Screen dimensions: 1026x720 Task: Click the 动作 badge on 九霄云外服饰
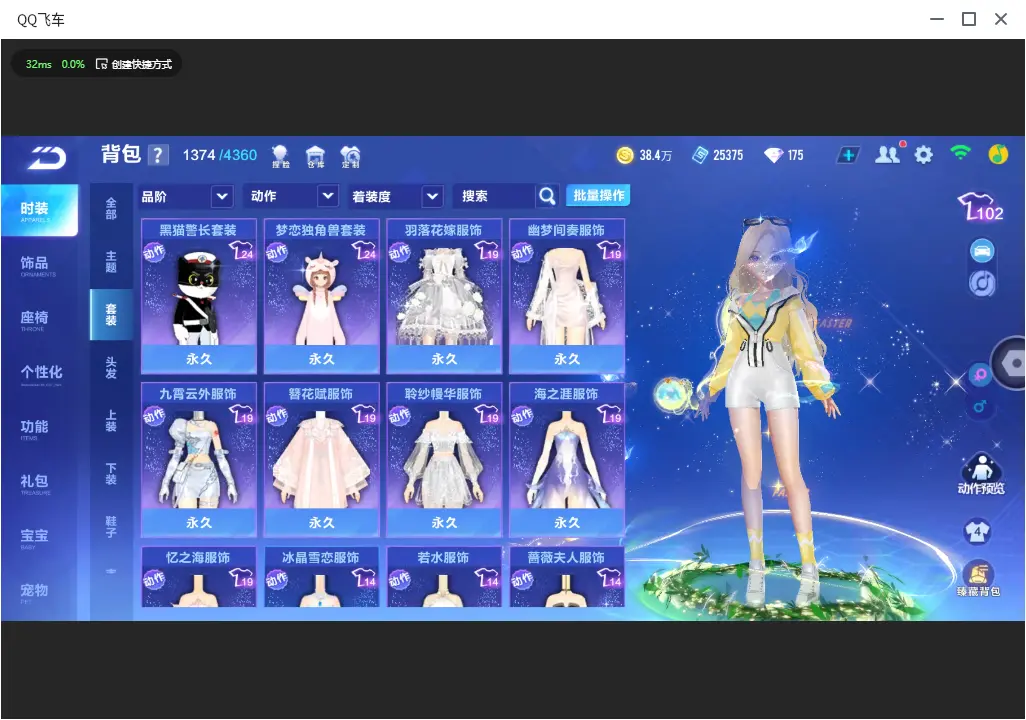154,416
